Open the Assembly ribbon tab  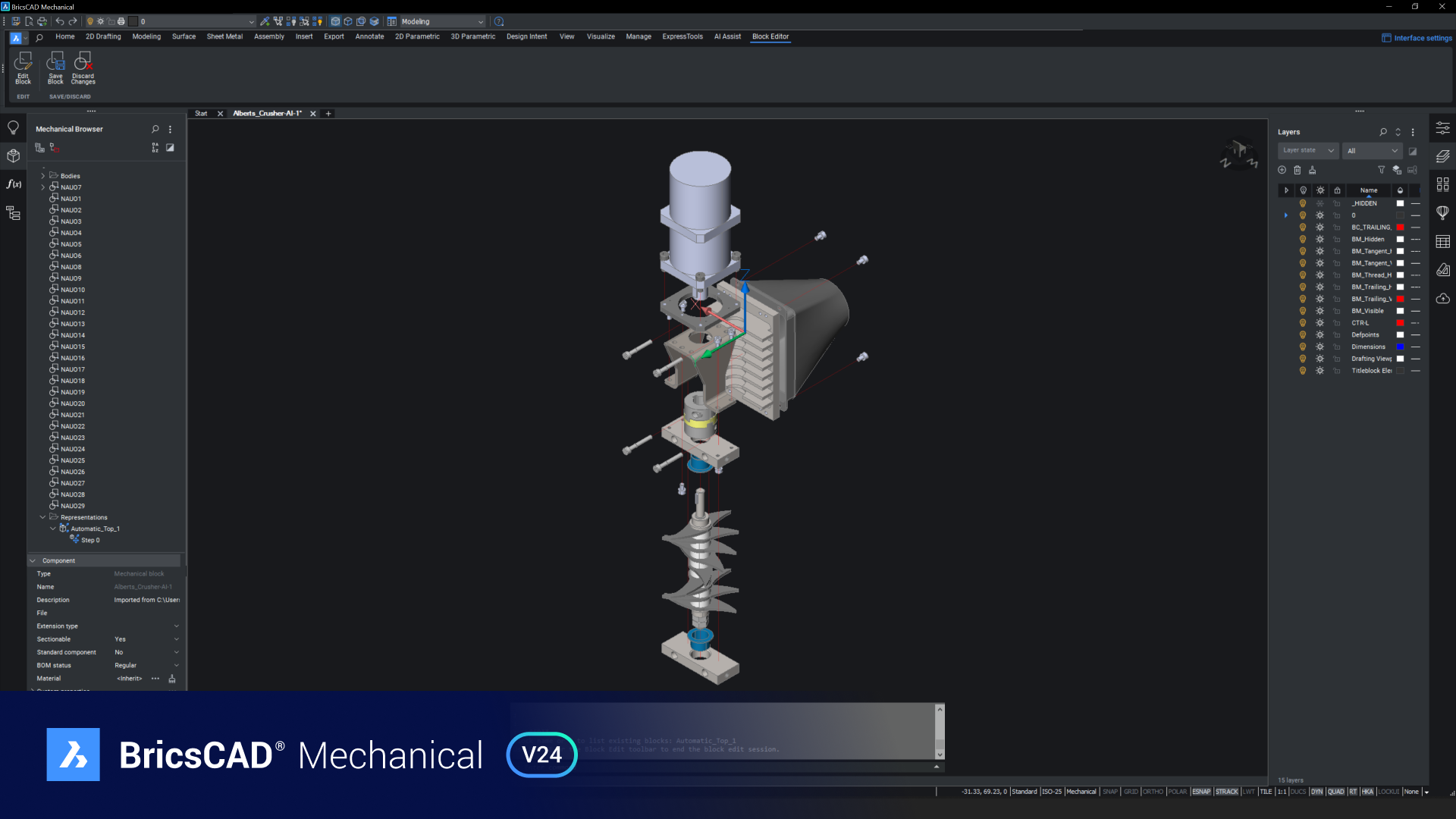[268, 36]
